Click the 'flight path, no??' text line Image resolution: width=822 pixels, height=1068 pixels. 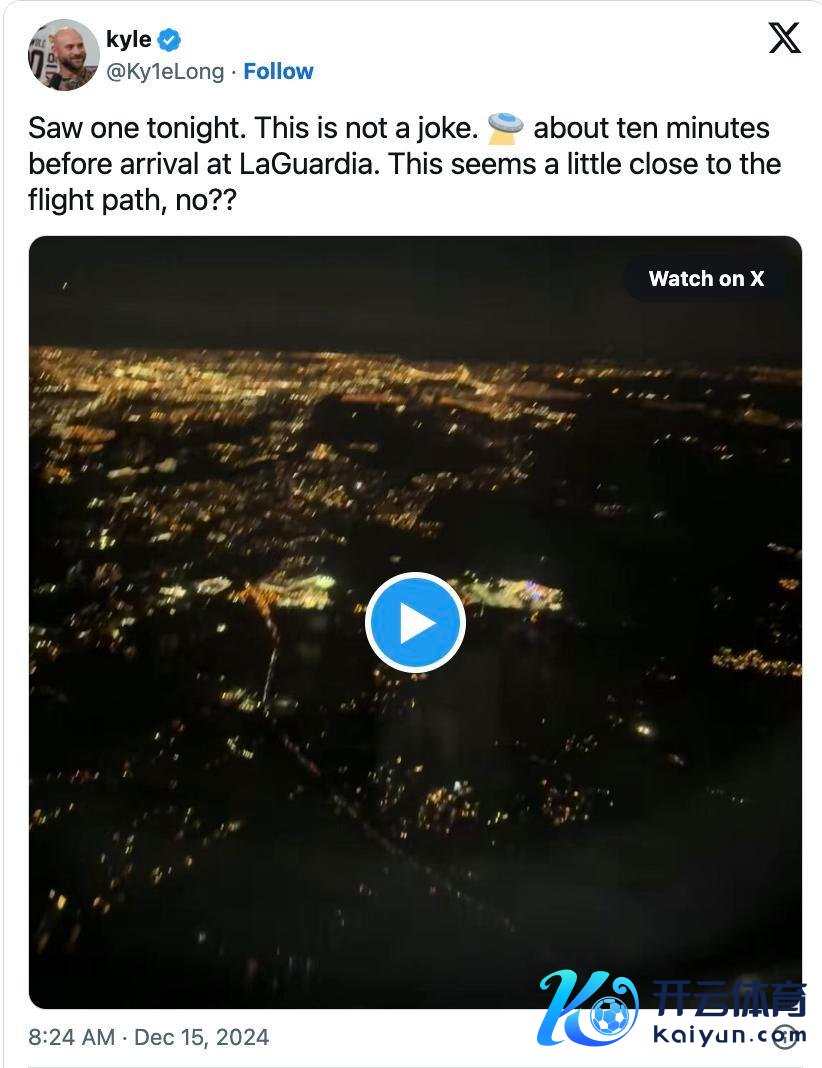(x=132, y=201)
